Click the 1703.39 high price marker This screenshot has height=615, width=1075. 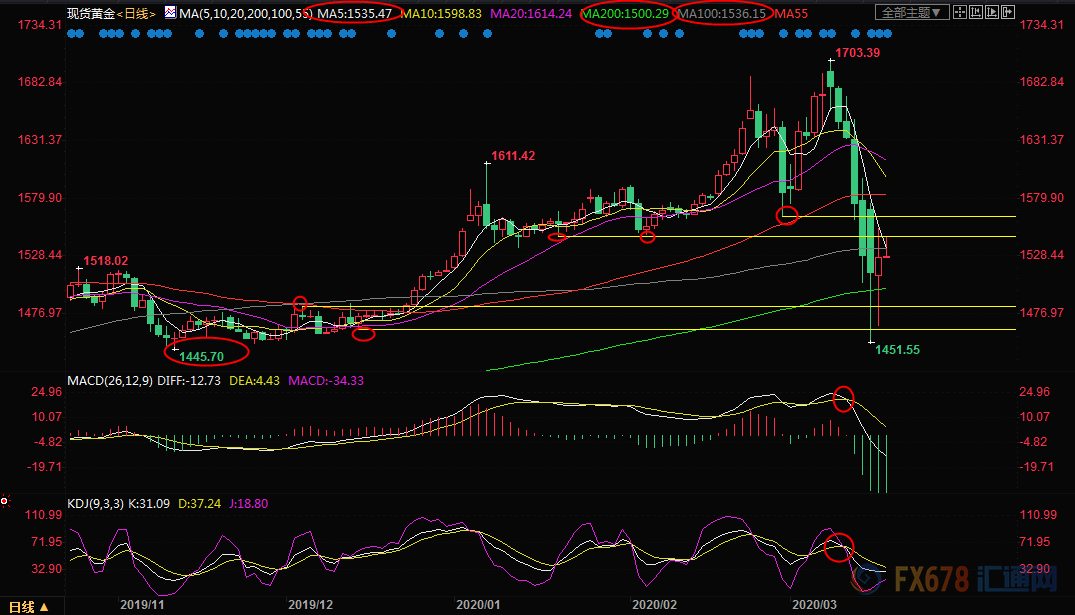(x=857, y=52)
